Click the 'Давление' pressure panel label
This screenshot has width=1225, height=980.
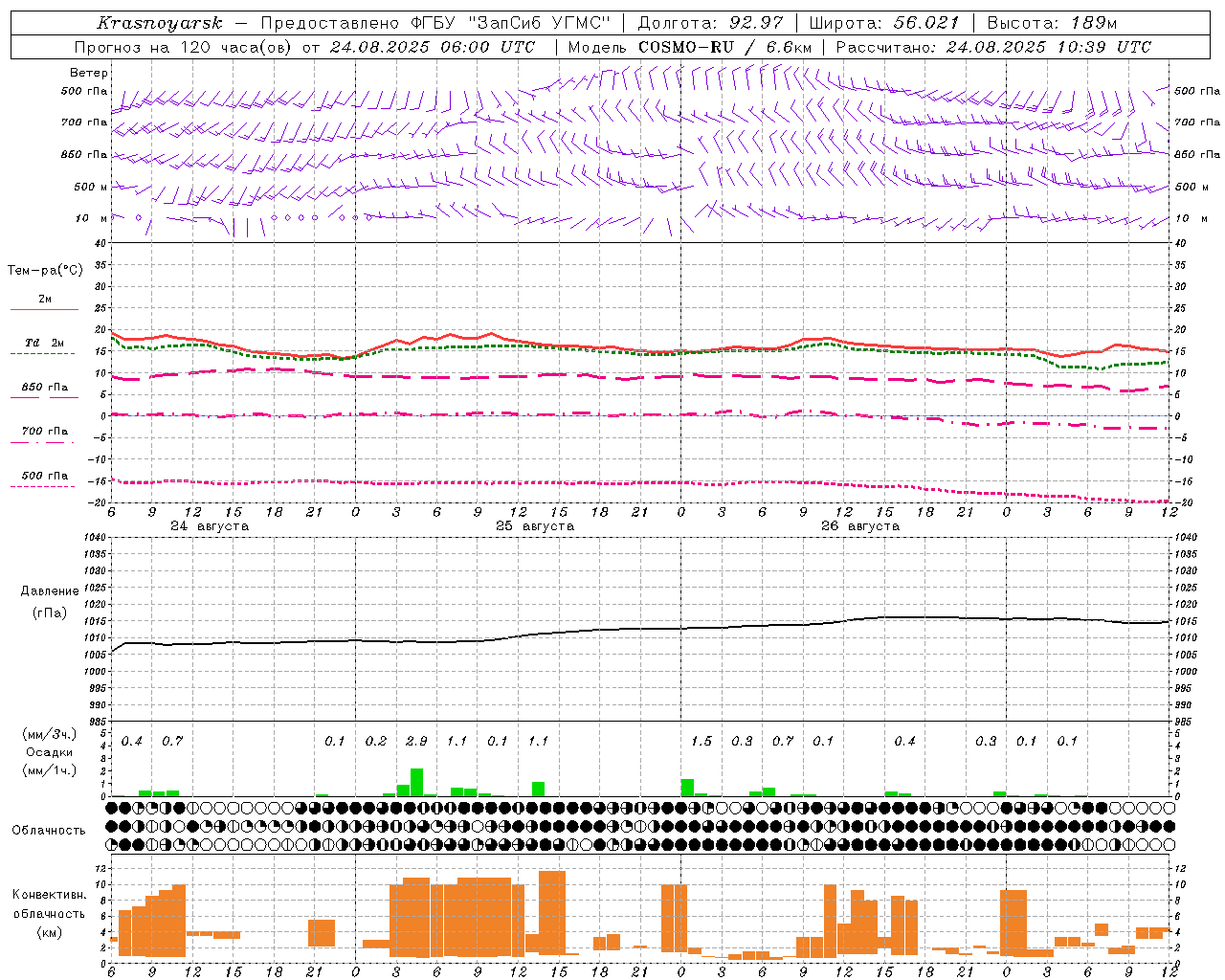[50, 591]
